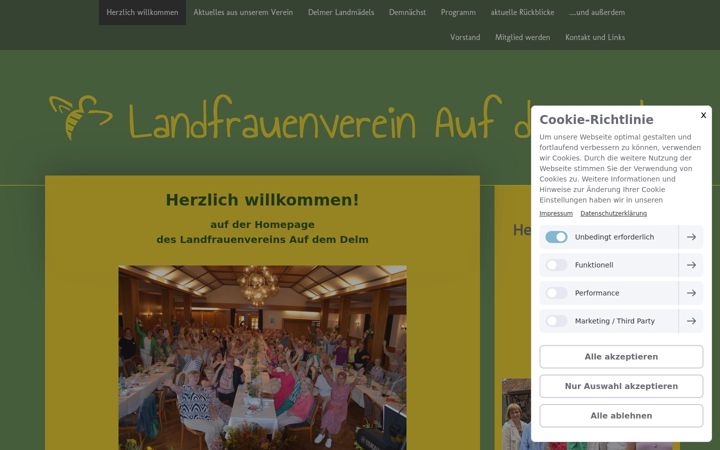Click the Performance label text
The image size is (720, 450).
(596, 293)
